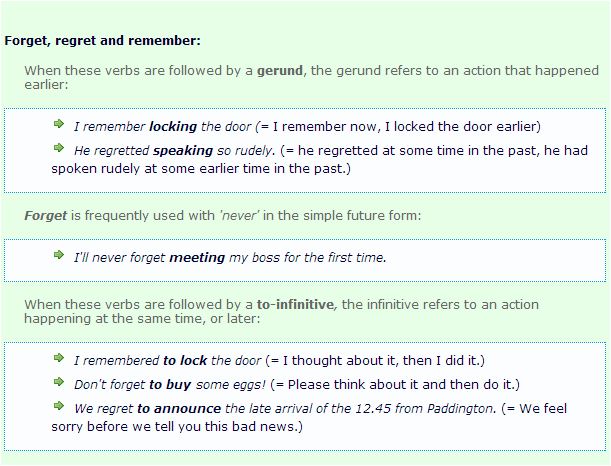This screenshot has height=466, width=611.
Task: Click the explanation "I thought about it, then I did it"
Action: (384, 359)
